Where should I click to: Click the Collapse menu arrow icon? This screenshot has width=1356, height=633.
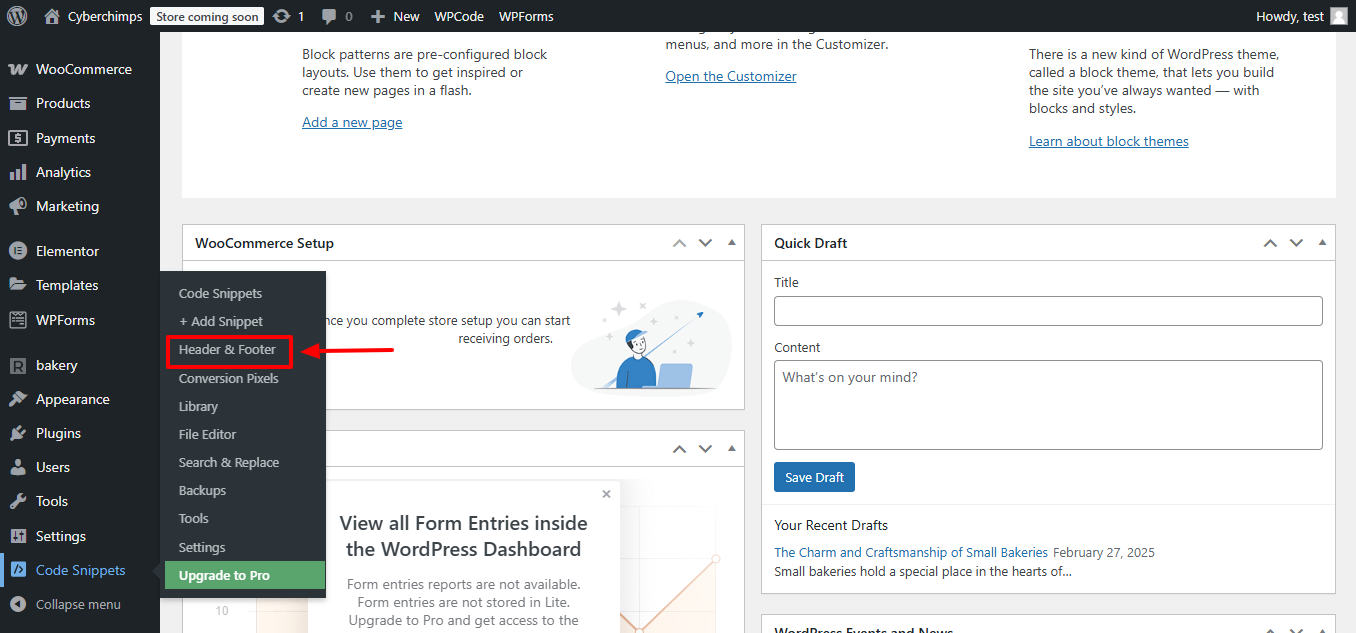17,604
